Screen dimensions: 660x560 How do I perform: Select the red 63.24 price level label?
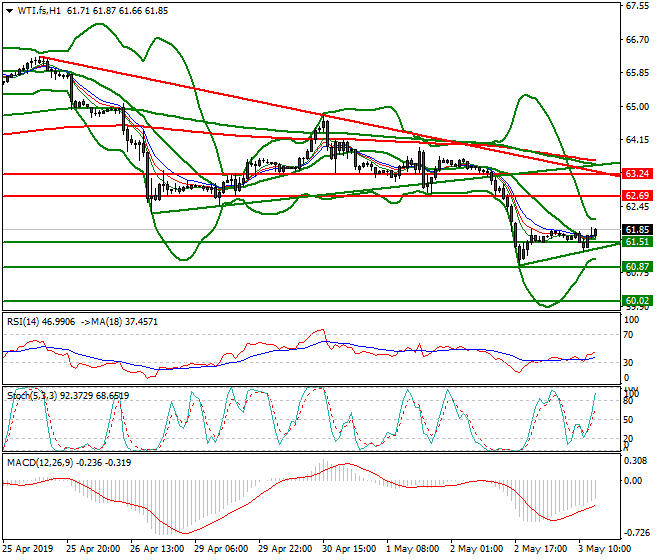(637, 173)
